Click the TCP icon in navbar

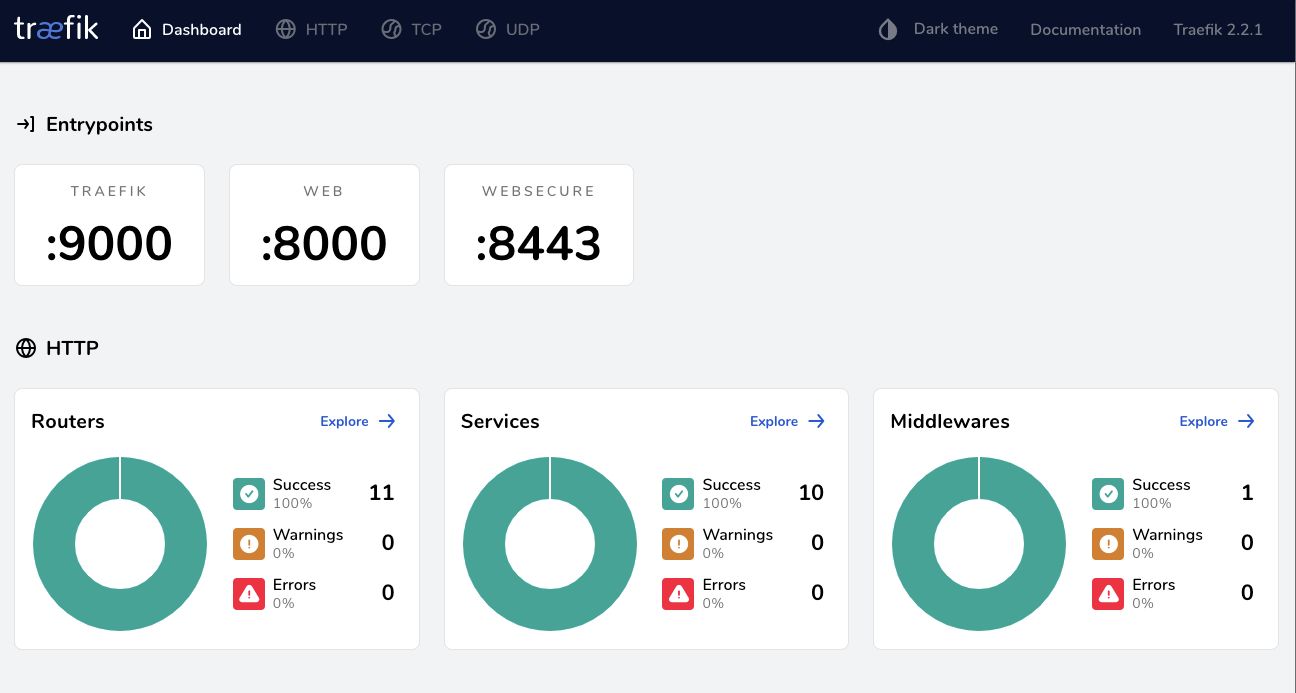(x=391, y=30)
